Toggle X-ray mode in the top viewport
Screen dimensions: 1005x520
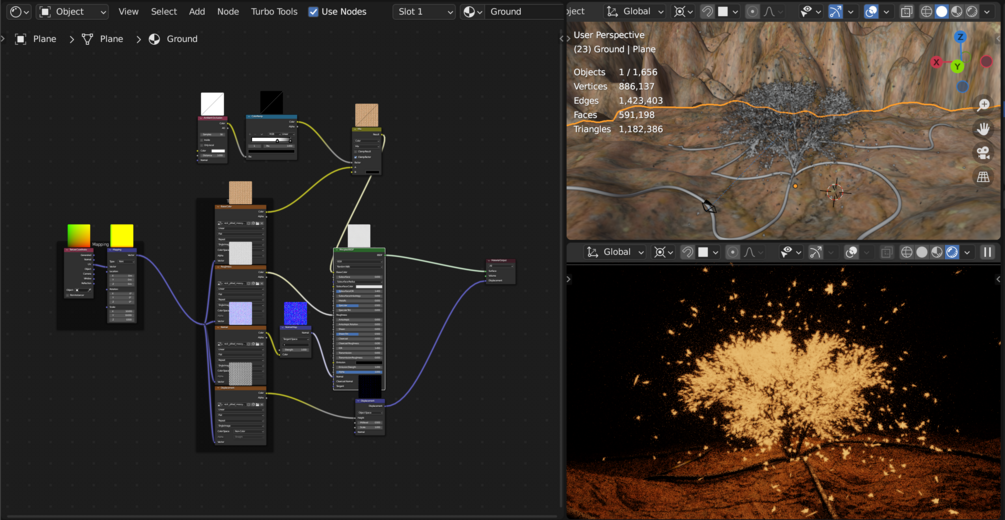click(905, 12)
